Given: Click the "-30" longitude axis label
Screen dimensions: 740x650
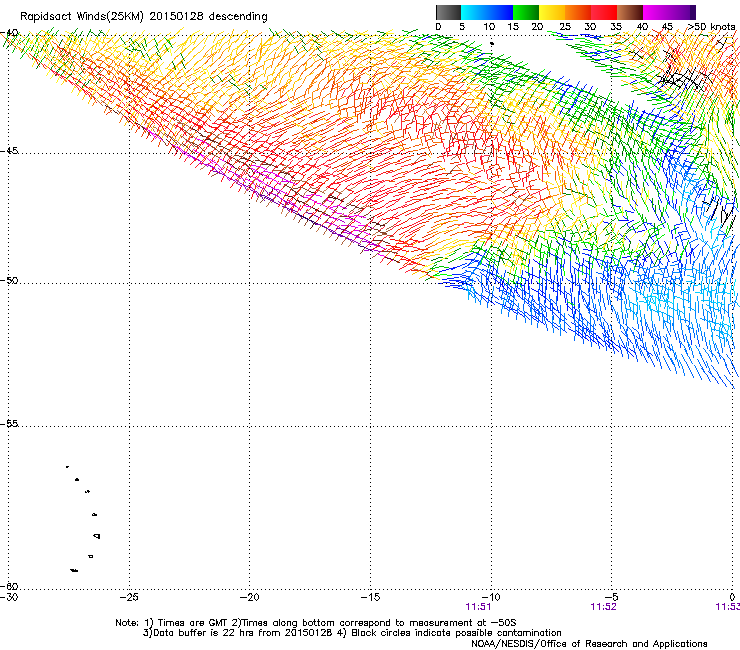Looking at the screenshot, I should [x=9, y=597].
